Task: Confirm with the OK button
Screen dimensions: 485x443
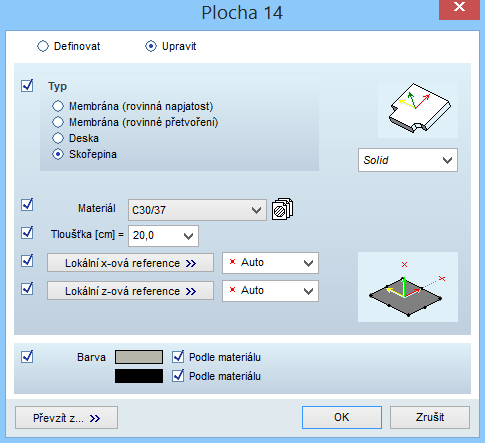Action: pyautogui.click(x=342, y=417)
